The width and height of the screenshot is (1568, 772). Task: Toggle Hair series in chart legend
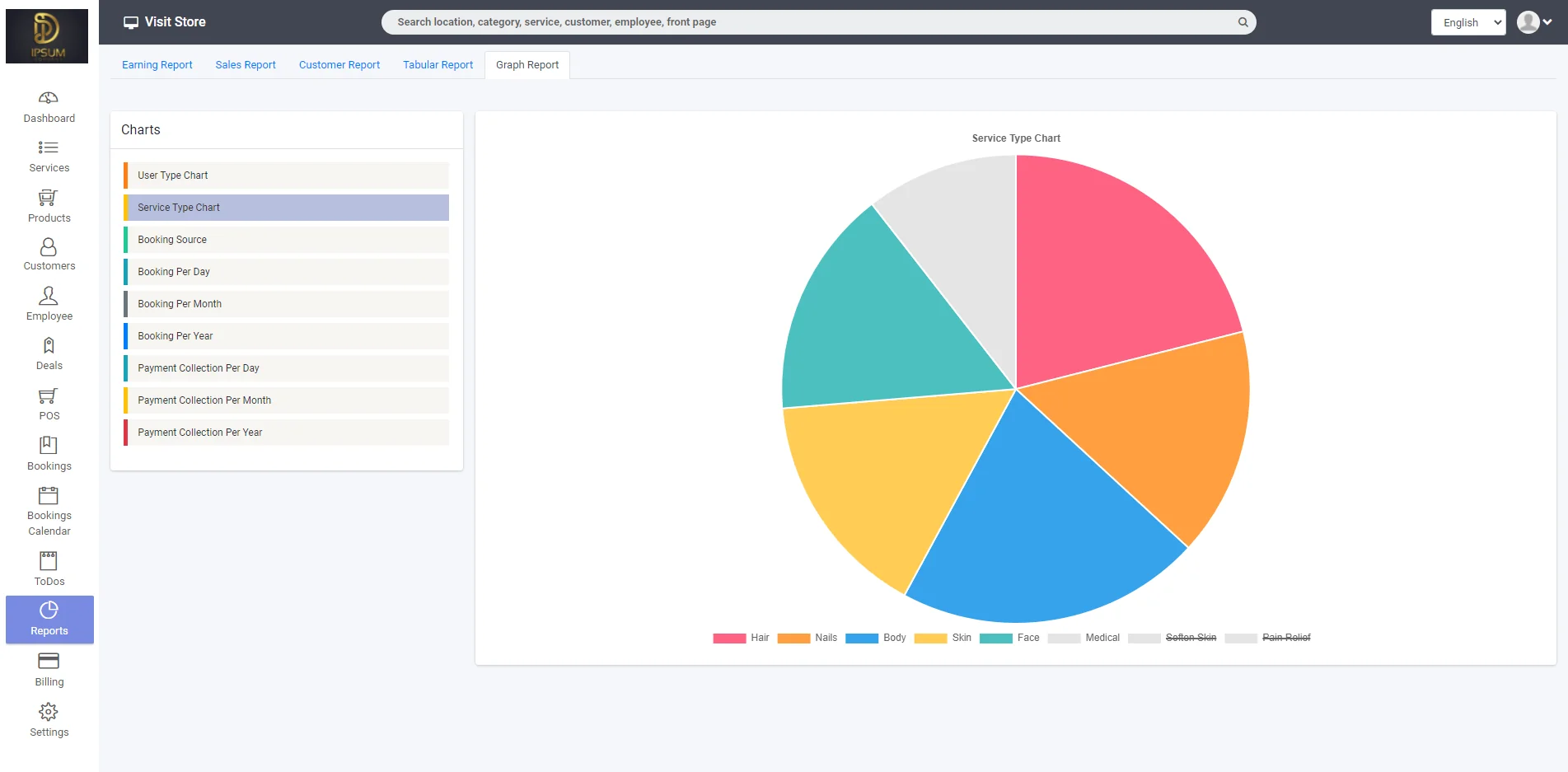[x=741, y=638]
